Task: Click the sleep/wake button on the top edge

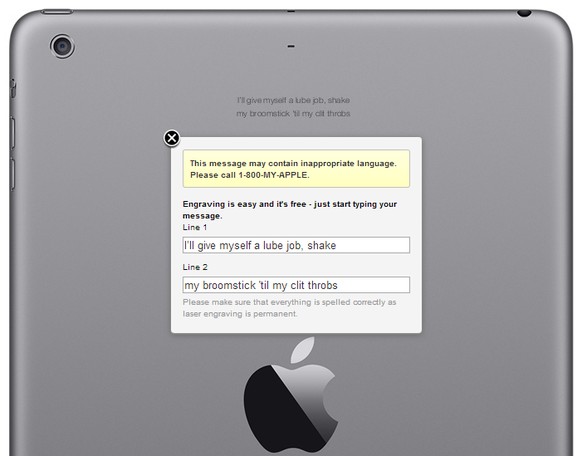Action: click(x=57, y=12)
